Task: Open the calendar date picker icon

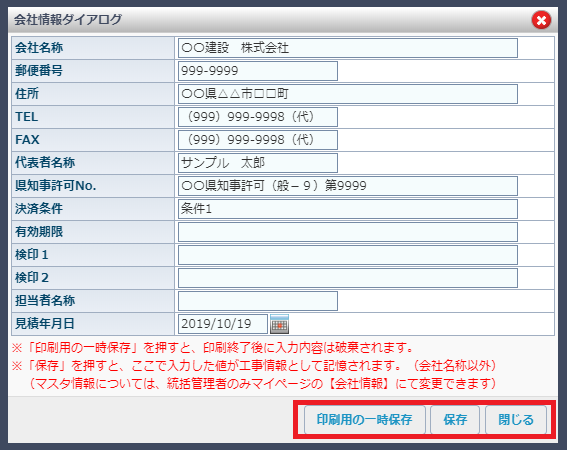Action: point(280,324)
